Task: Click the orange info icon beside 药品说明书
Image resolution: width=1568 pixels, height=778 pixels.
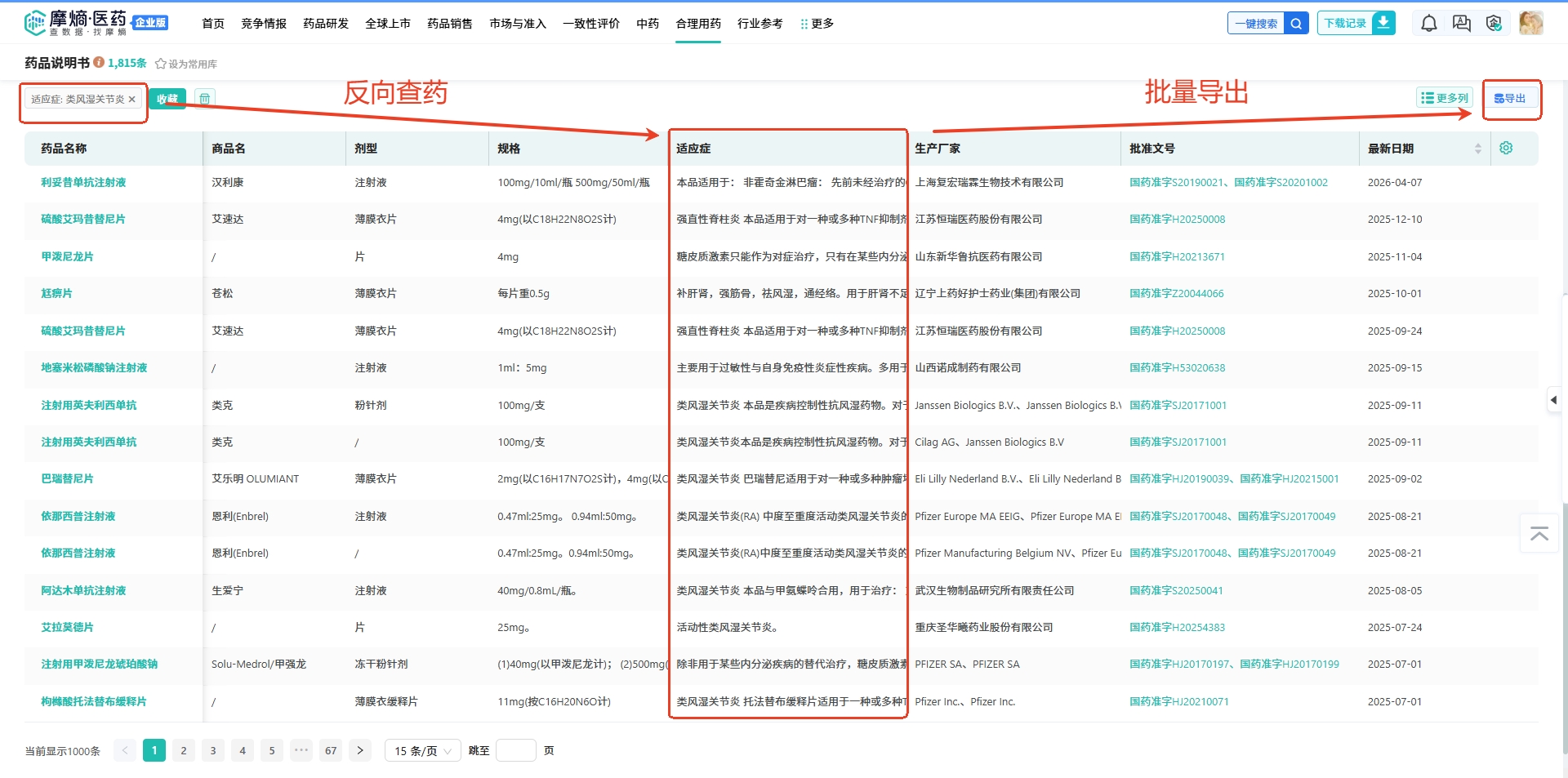Action: click(99, 63)
